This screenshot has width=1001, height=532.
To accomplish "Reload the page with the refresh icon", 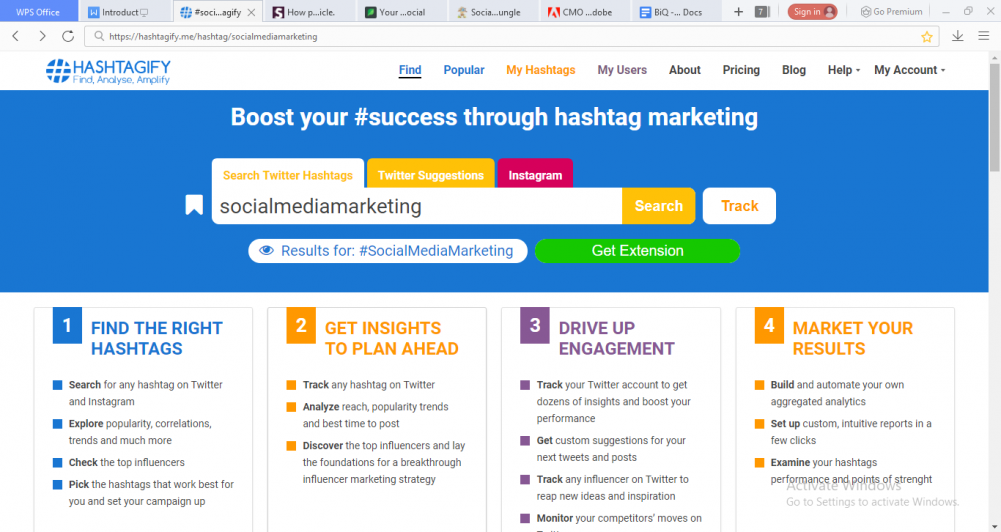I will click(68, 36).
